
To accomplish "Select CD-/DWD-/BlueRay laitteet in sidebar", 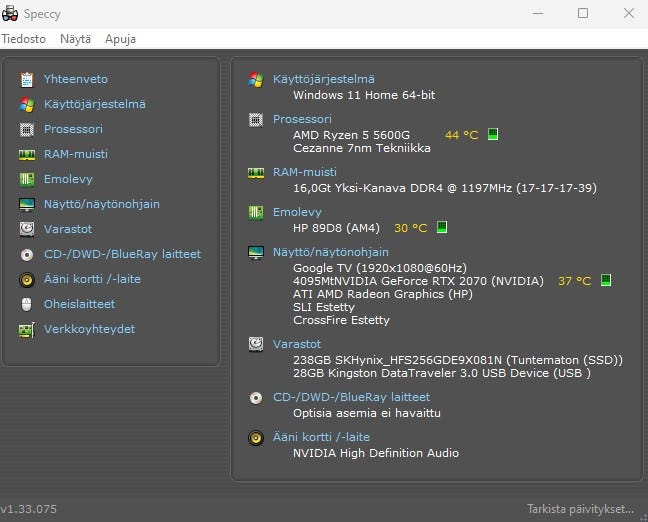I will pyautogui.click(x=122, y=254).
